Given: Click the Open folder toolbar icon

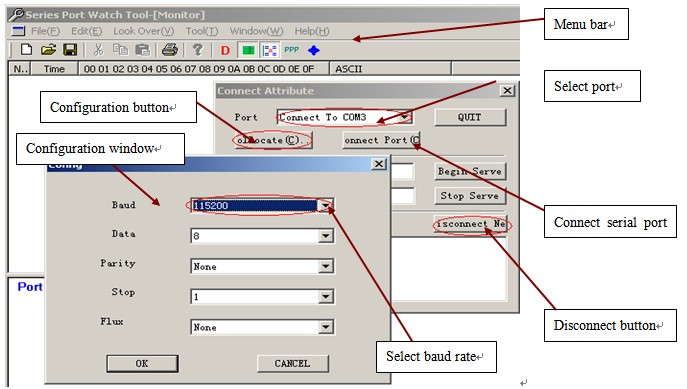Looking at the screenshot, I should (48, 50).
